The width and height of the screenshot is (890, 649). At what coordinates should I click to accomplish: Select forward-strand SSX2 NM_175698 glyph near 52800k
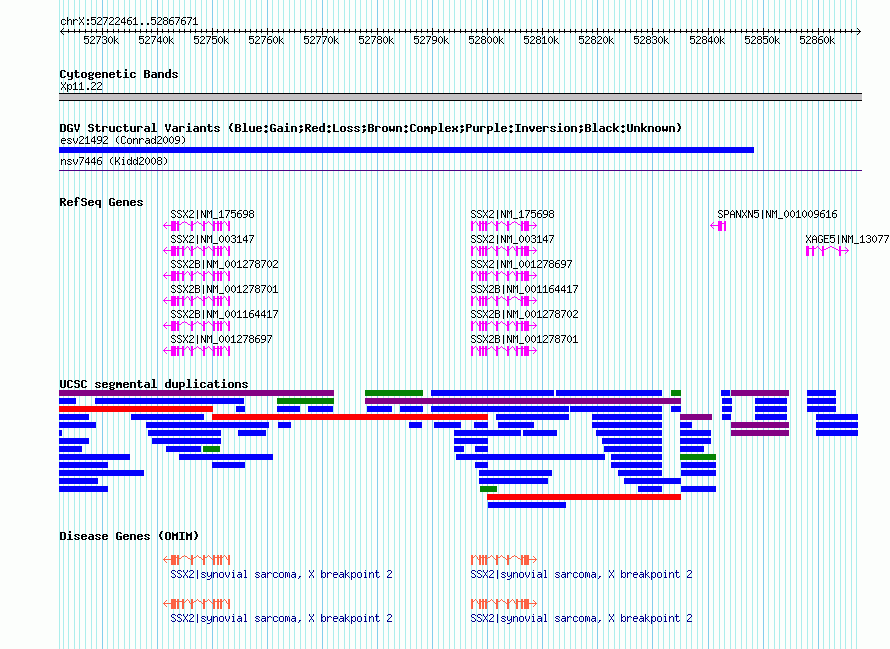pos(504,226)
